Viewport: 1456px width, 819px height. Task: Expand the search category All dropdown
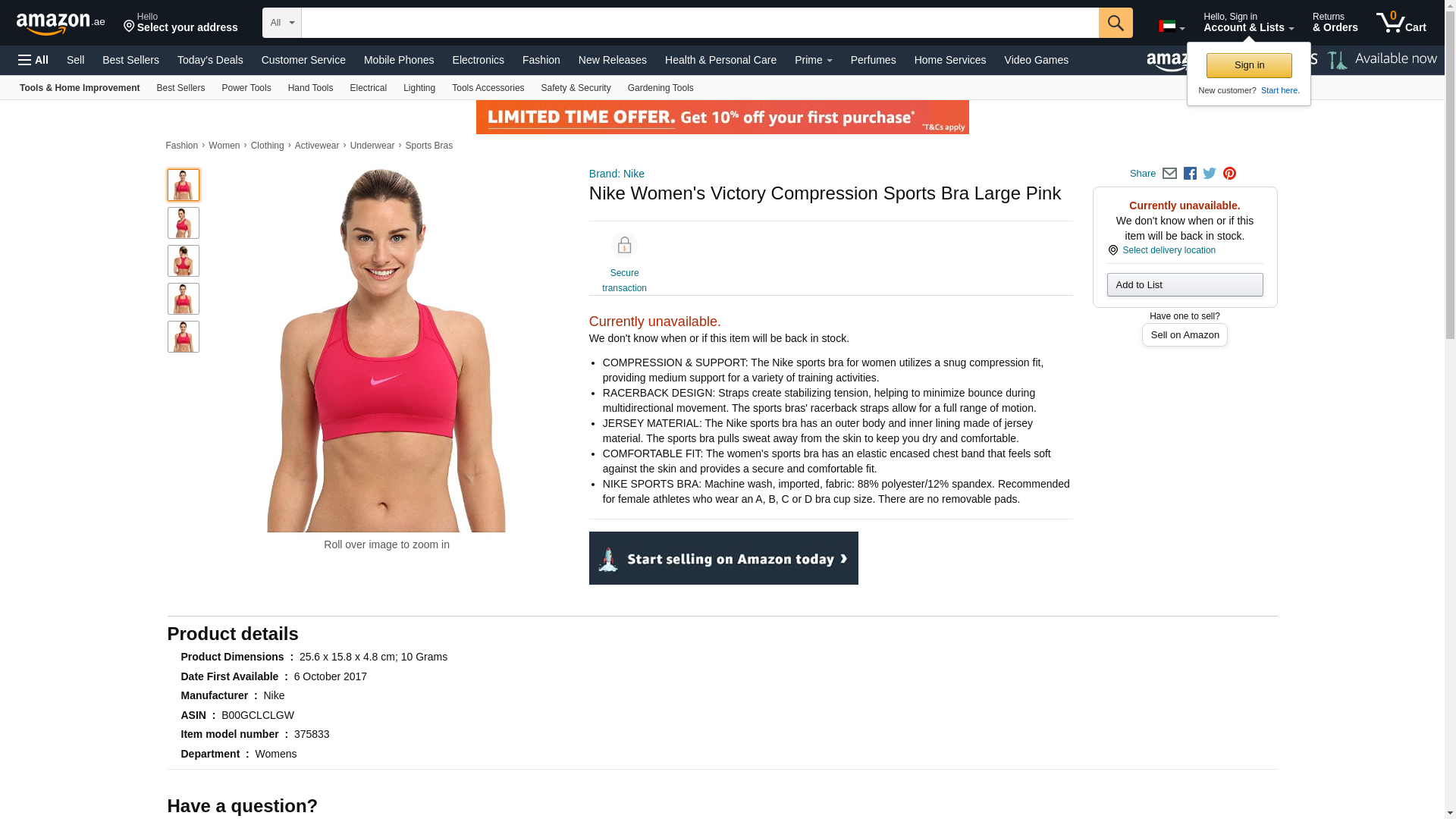[x=281, y=23]
